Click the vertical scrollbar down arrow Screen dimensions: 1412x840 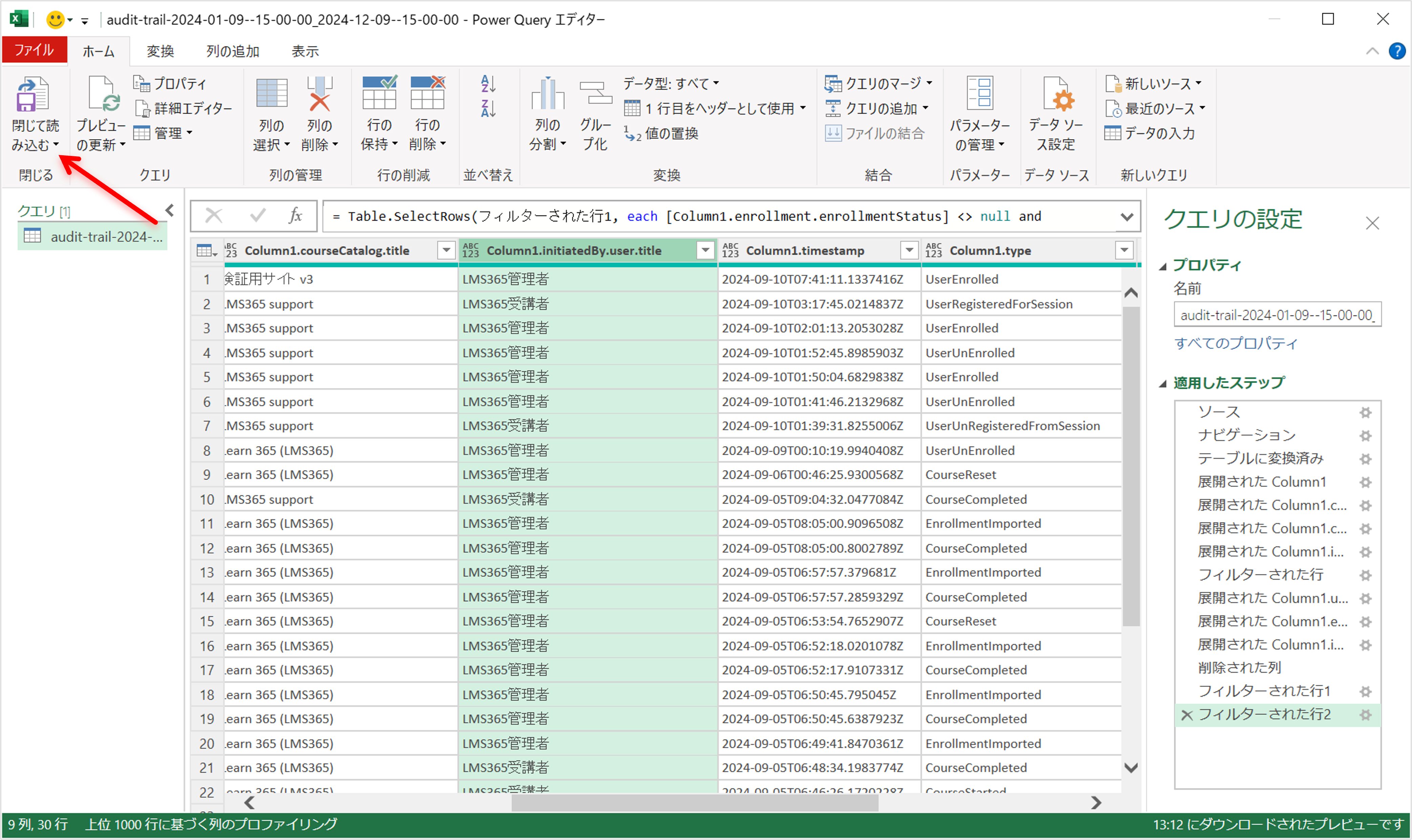click(1131, 768)
